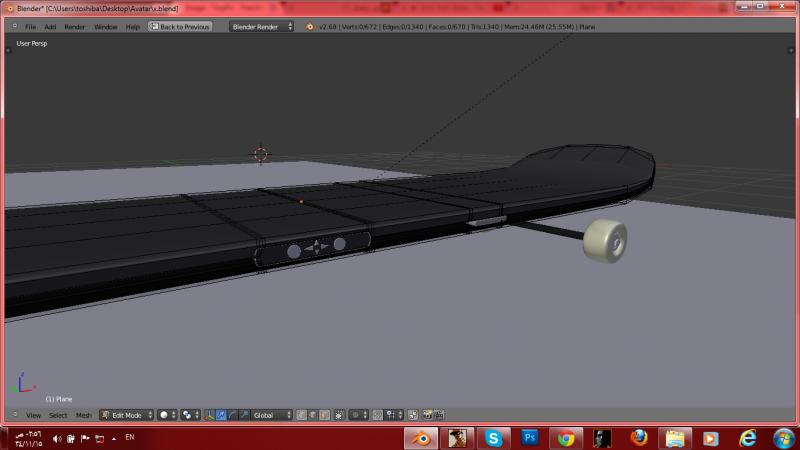Switch to edge select mode
800x450 pixels.
tap(313, 415)
